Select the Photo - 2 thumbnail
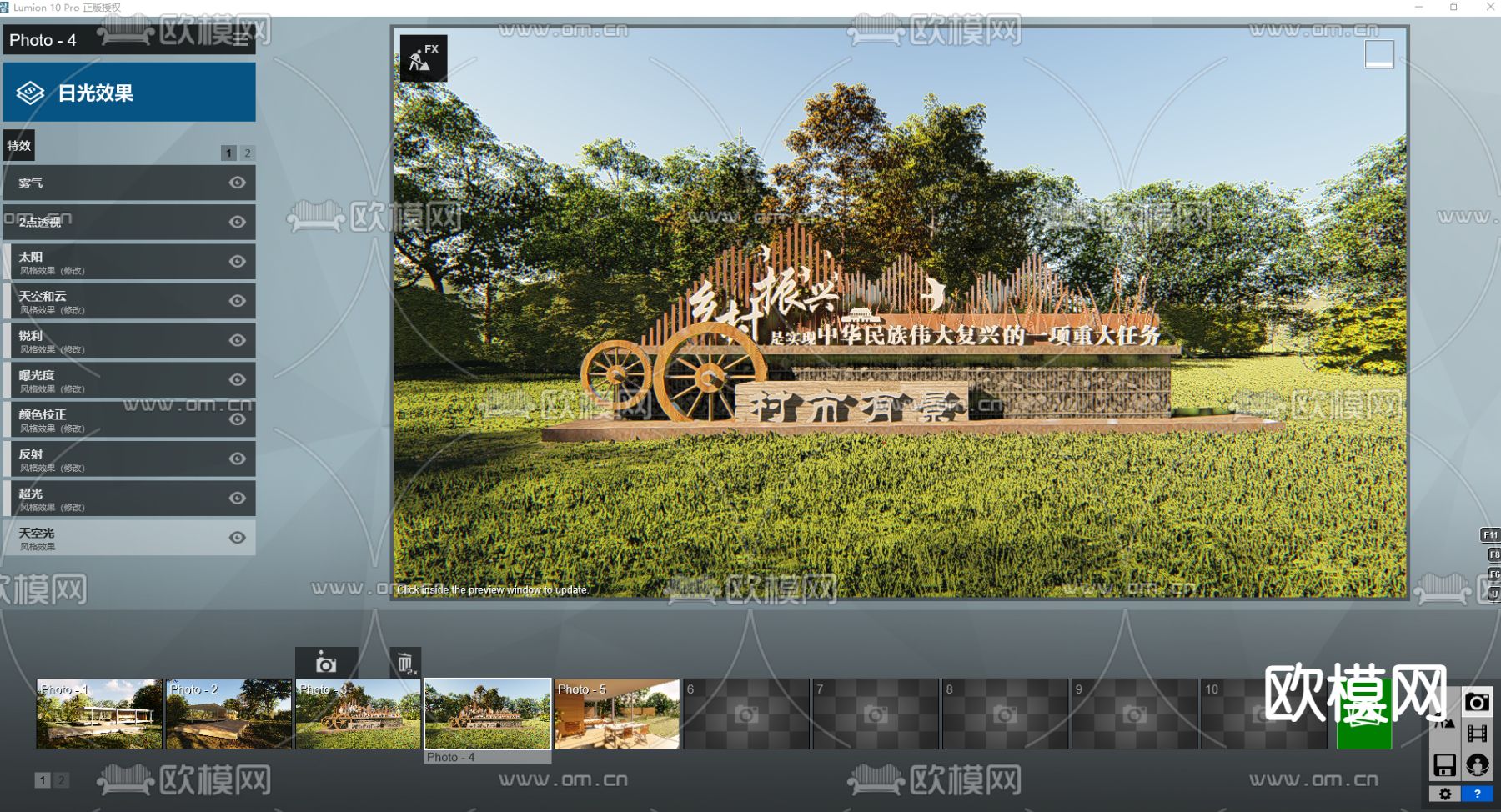 tap(228, 714)
